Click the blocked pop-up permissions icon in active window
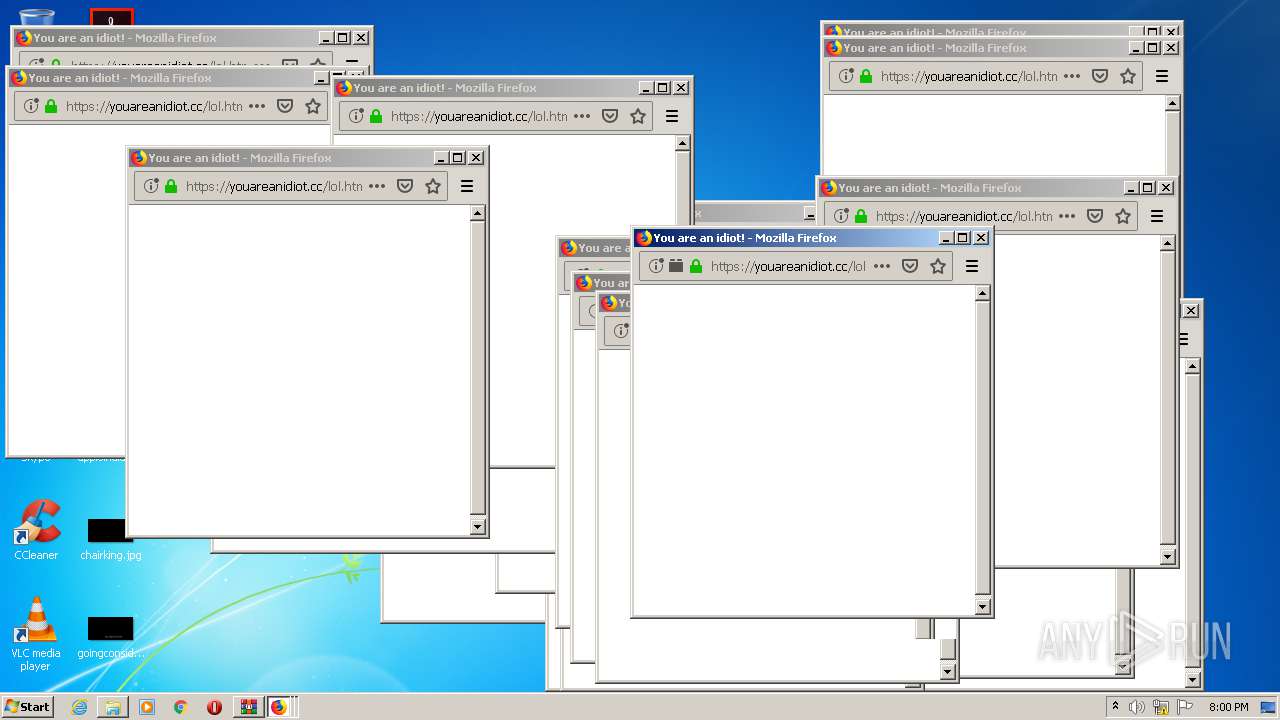 coord(676,266)
